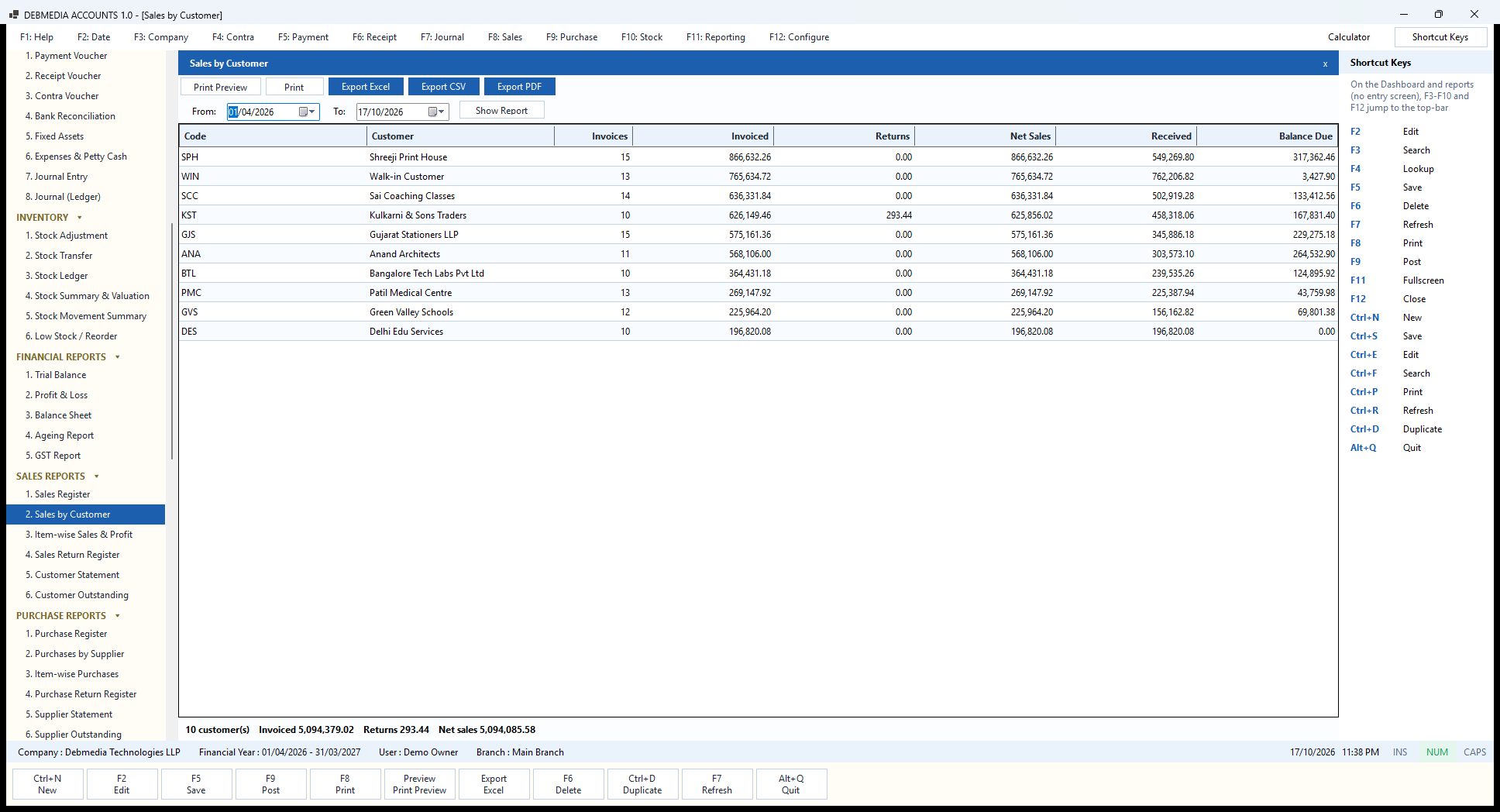Open the F1: Help menu
The width and height of the screenshot is (1500, 812).
tap(36, 37)
